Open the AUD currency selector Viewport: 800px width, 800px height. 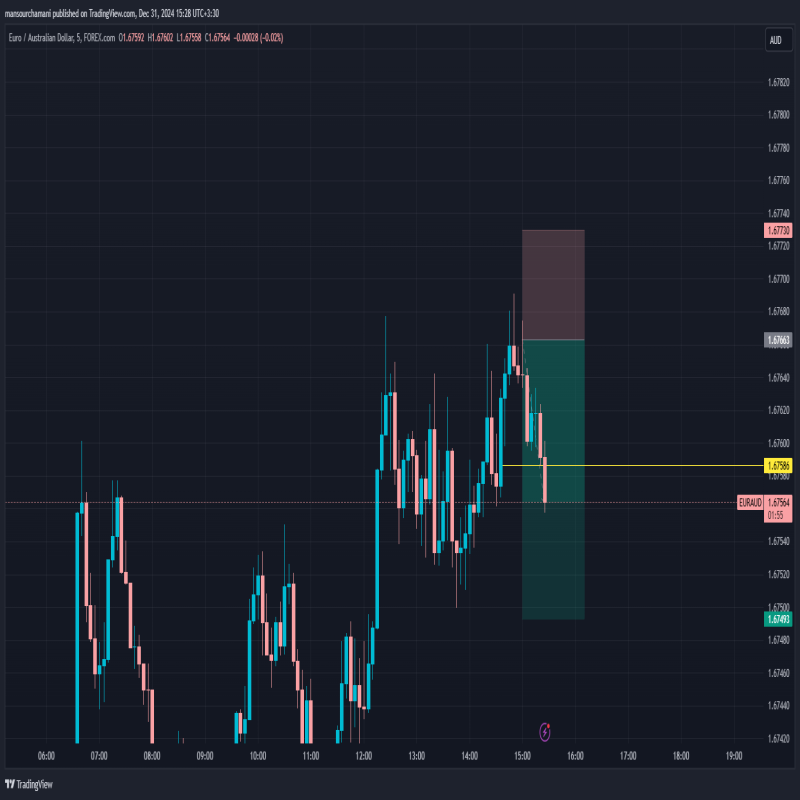click(774, 40)
